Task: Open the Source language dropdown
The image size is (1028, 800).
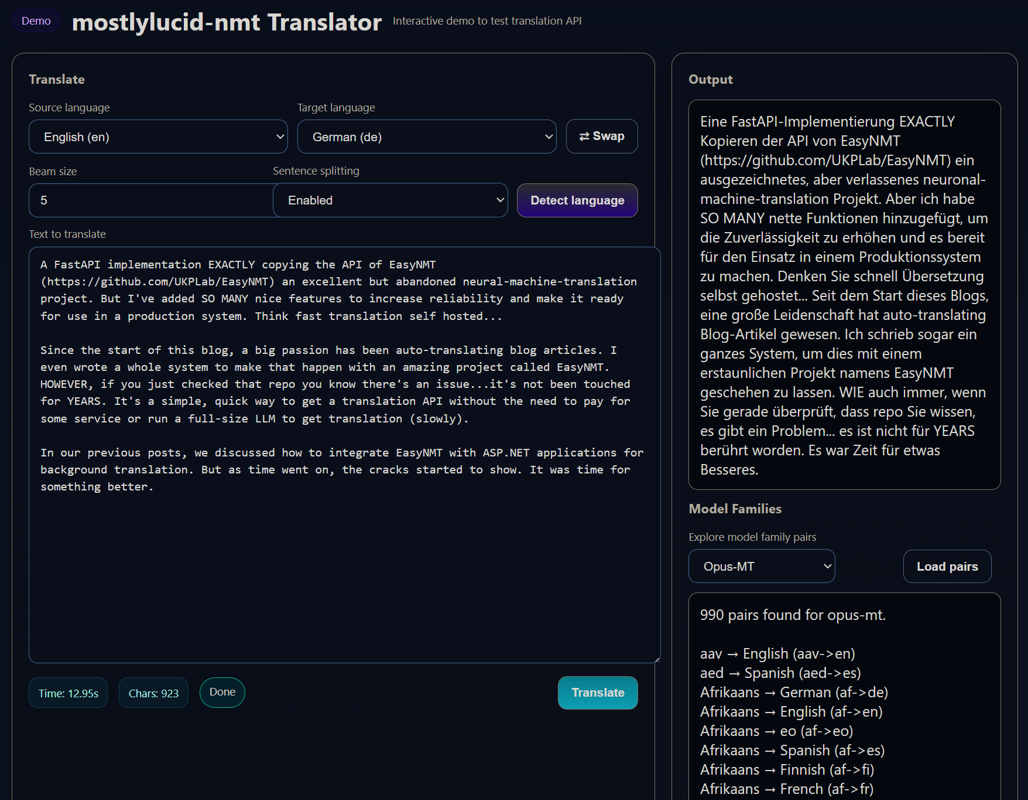Action: (x=158, y=137)
